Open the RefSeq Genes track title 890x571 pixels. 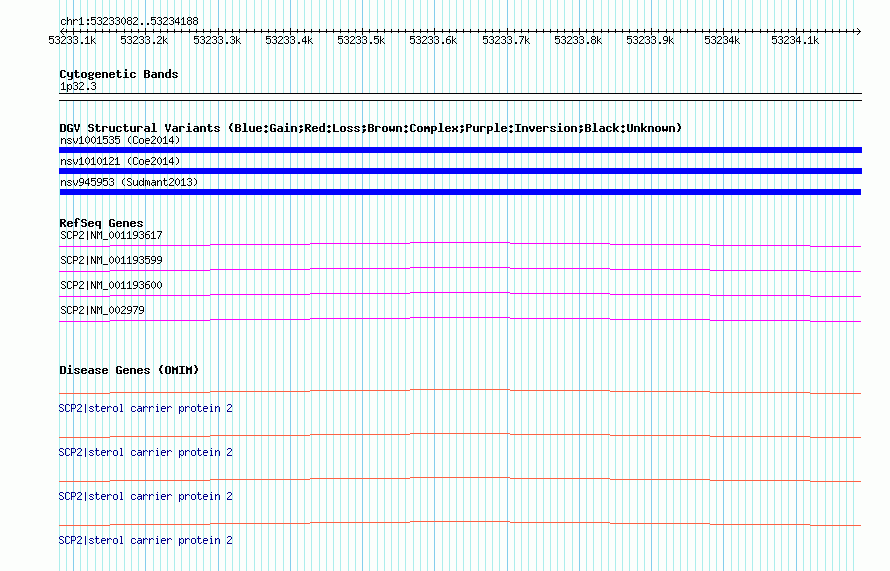click(x=101, y=223)
